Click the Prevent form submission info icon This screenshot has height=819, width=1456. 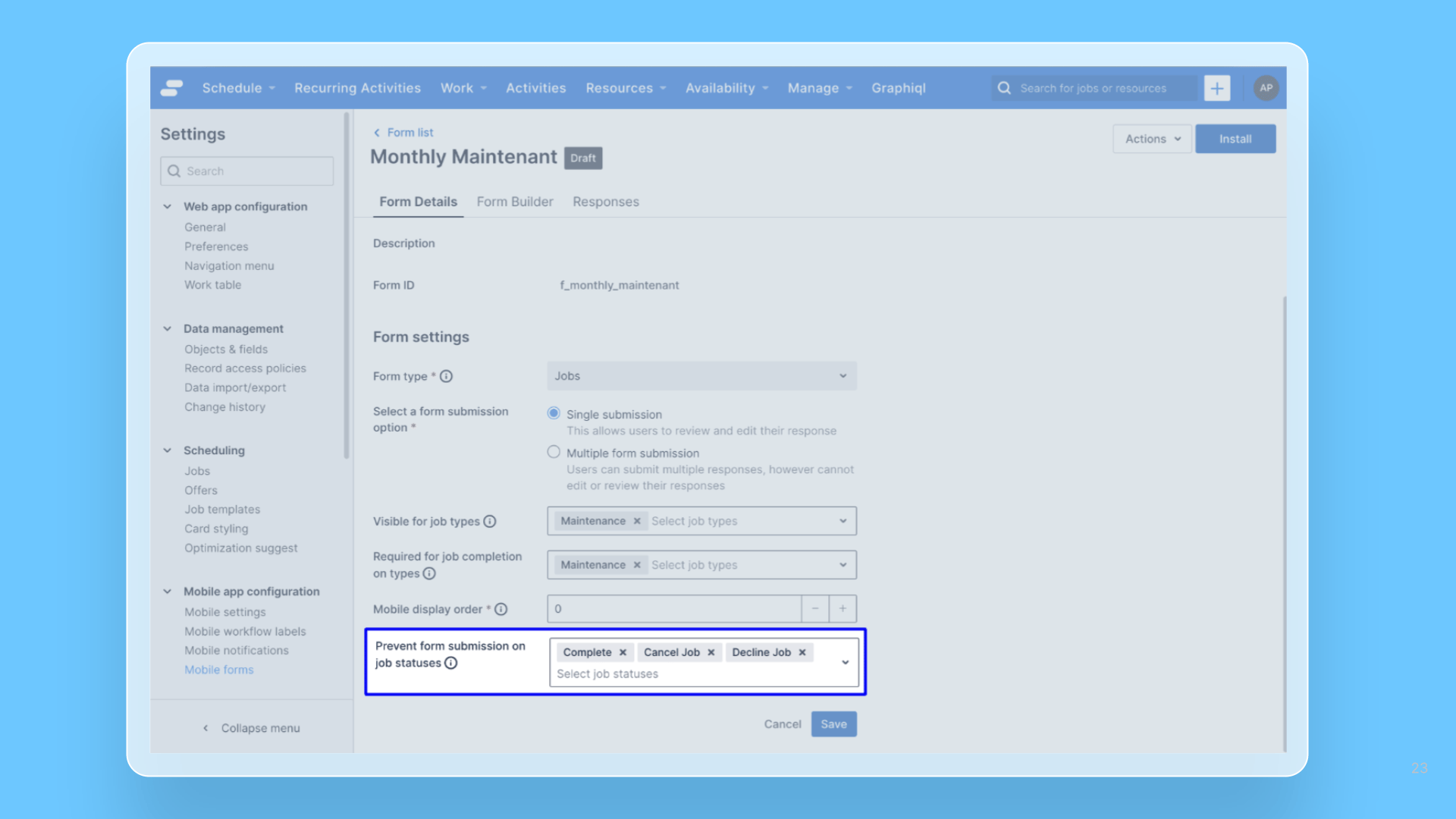pos(451,664)
